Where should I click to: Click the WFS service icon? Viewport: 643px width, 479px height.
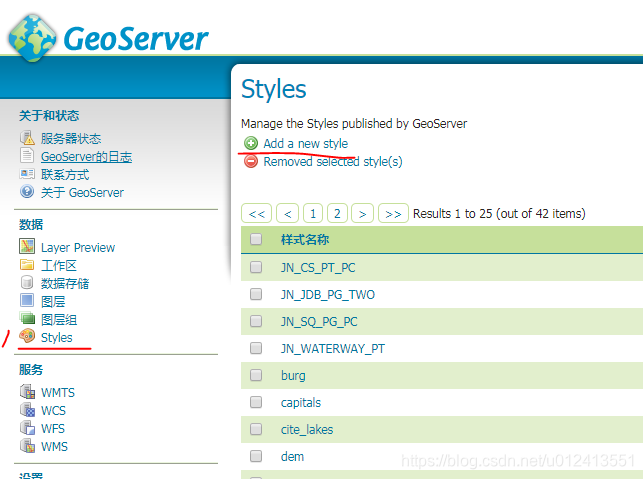(27, 427)
